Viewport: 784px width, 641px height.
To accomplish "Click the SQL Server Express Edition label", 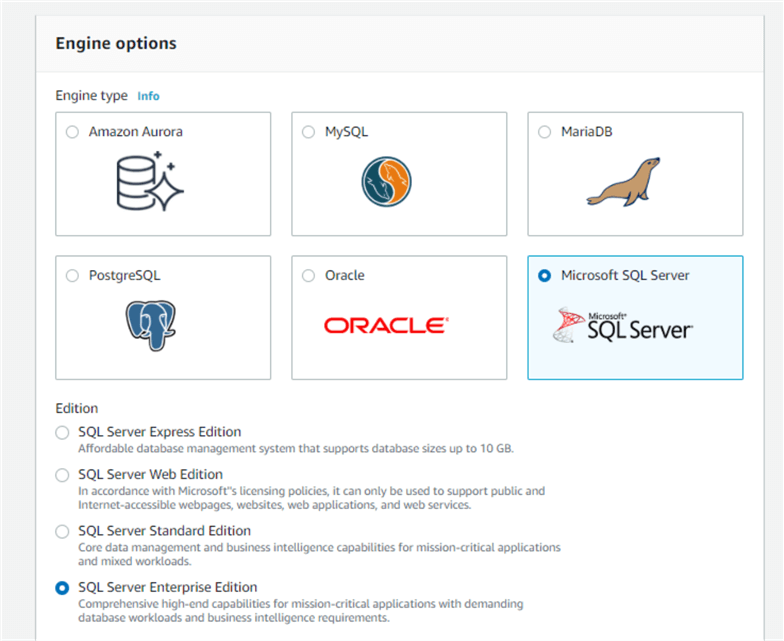I will tap(159, 432).
